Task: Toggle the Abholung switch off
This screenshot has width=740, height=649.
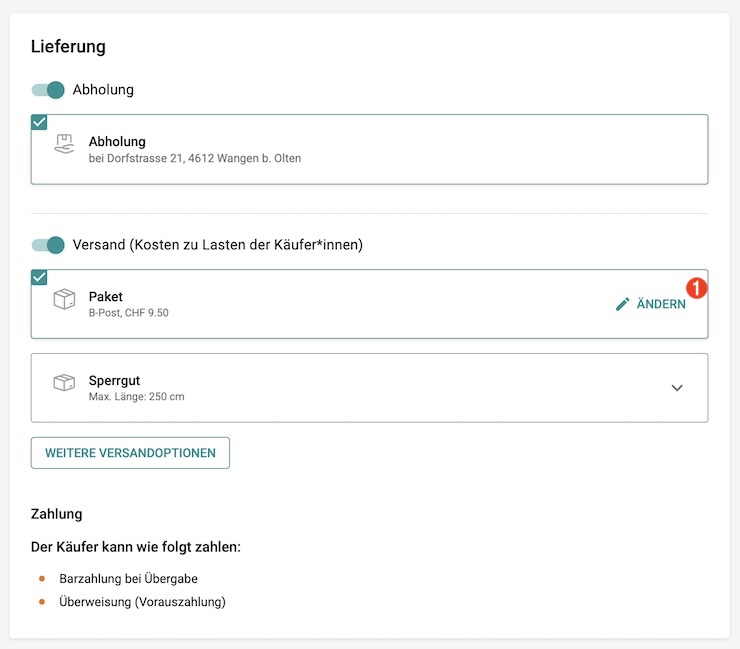Action: [48, 90]
